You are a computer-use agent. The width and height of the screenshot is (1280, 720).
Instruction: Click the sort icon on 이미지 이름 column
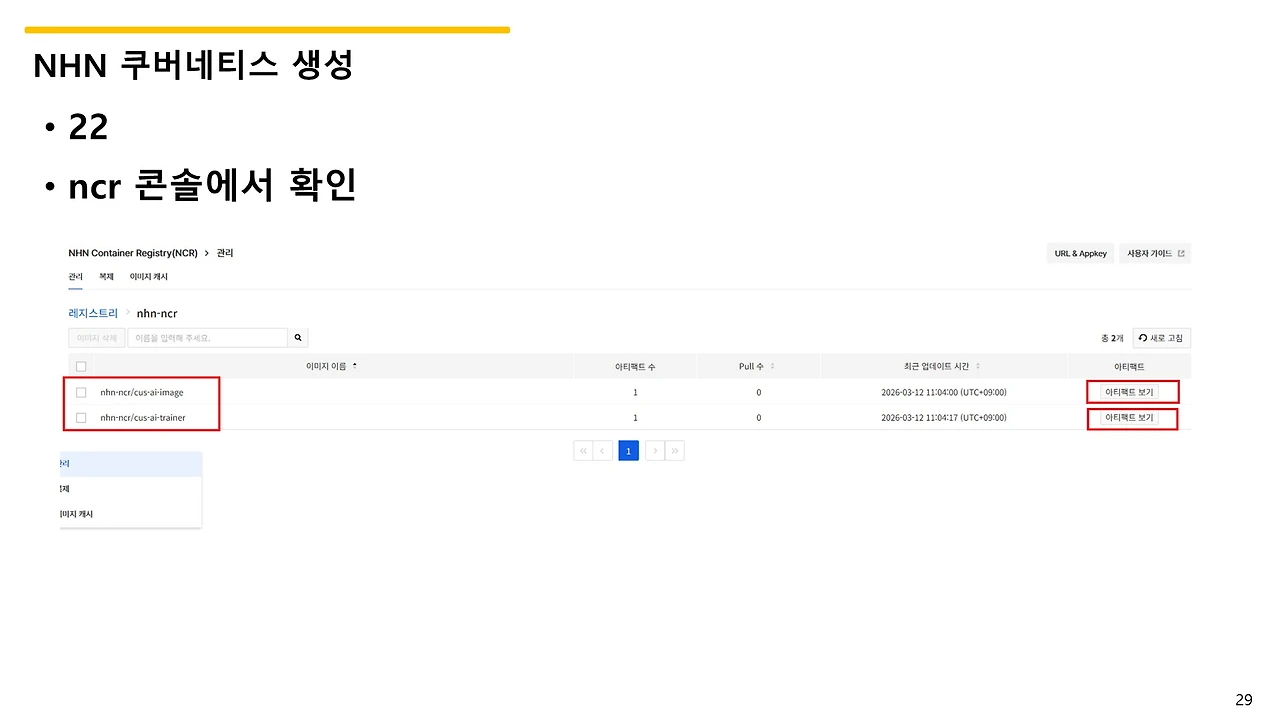tap(356, 366)
